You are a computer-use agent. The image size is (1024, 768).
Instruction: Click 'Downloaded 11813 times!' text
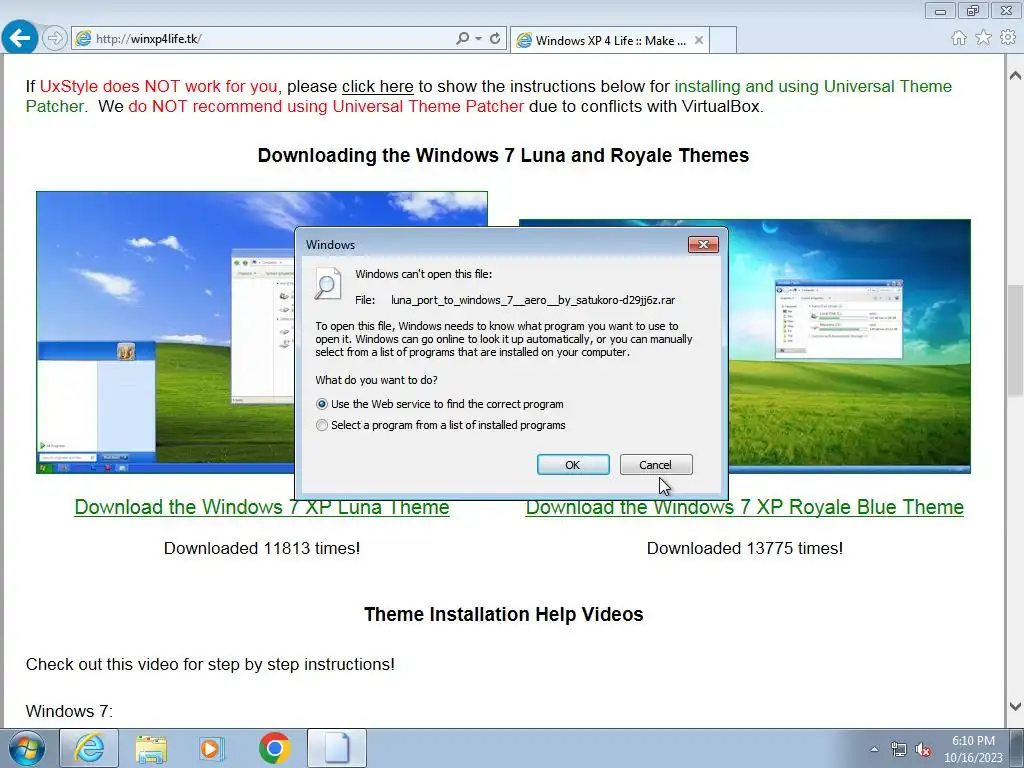[262, 548]
